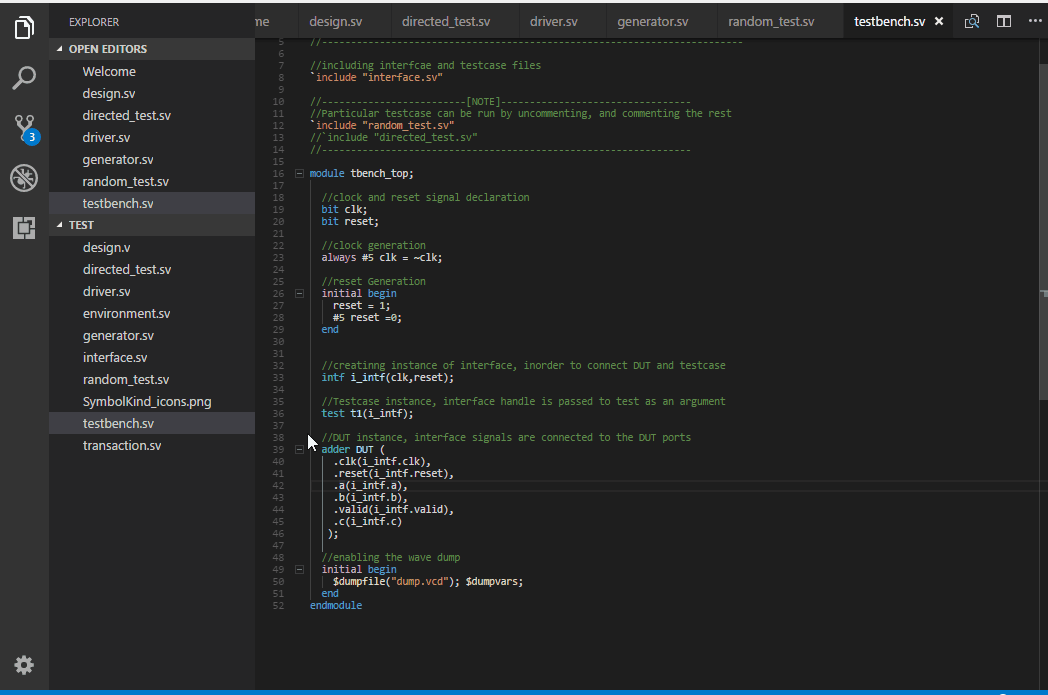Image resolution: width=1048 pixels, height=695 pixels.
Task: Open SymbolKind_icons.png in TEST folder
Action: [x=152, y=402]
